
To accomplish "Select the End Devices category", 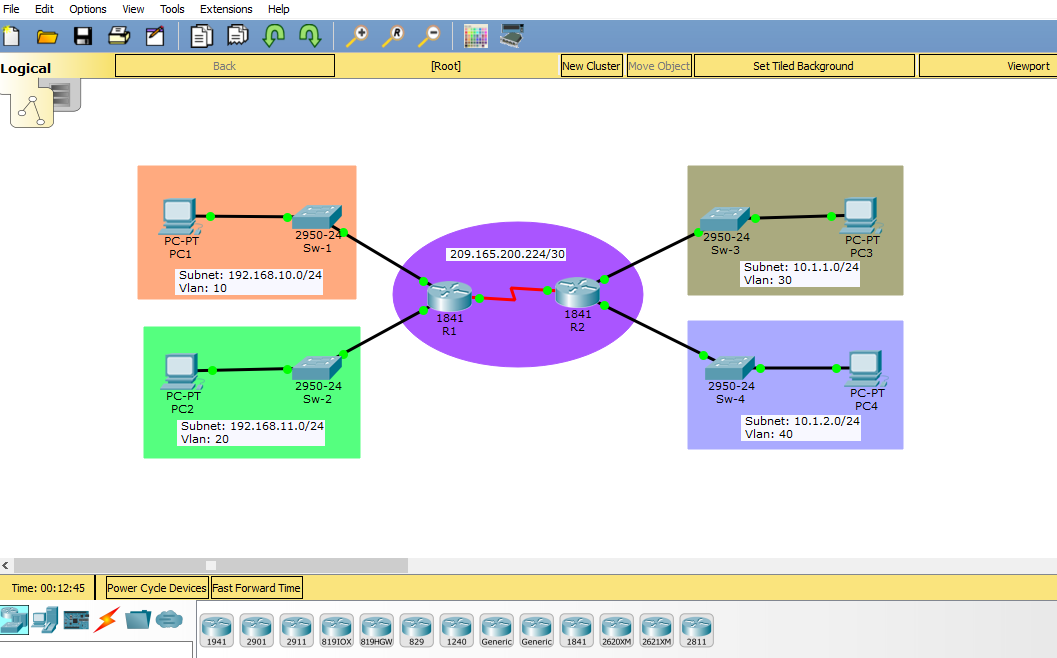I will [45, 620].
